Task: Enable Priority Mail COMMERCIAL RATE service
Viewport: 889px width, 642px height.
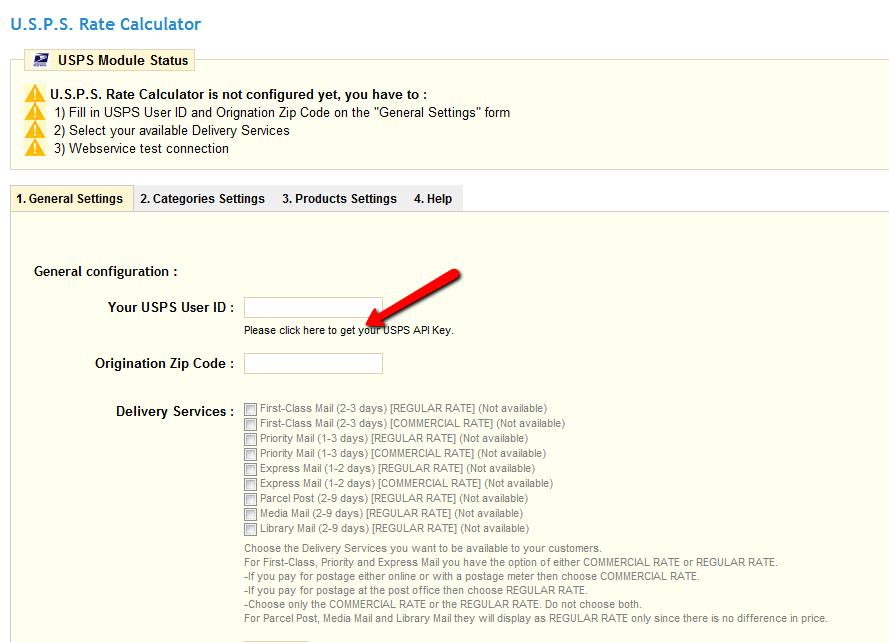Action: (250, 454)
